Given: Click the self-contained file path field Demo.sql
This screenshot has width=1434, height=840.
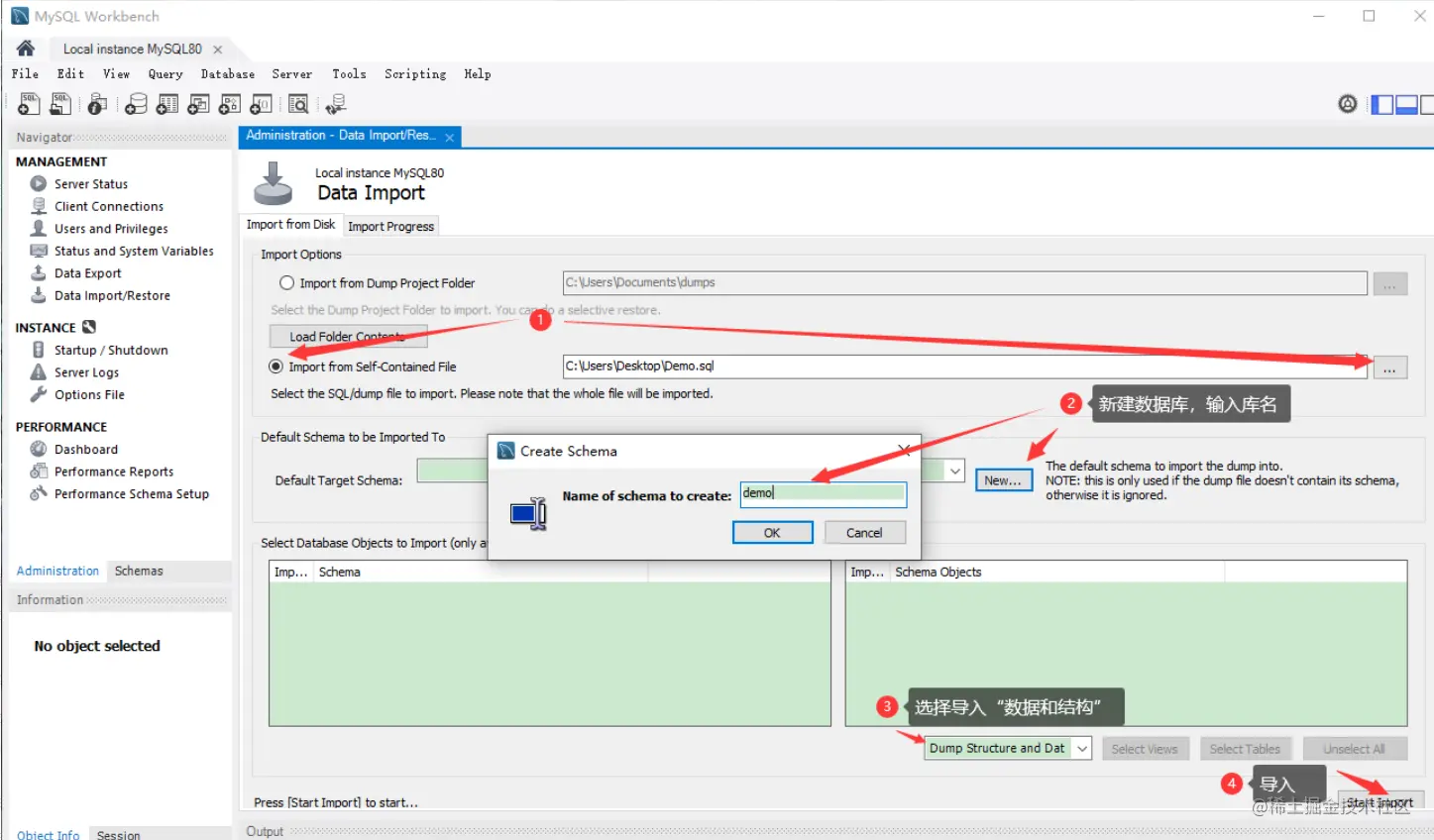Looking at the screenshot, I should click(965, 366).
